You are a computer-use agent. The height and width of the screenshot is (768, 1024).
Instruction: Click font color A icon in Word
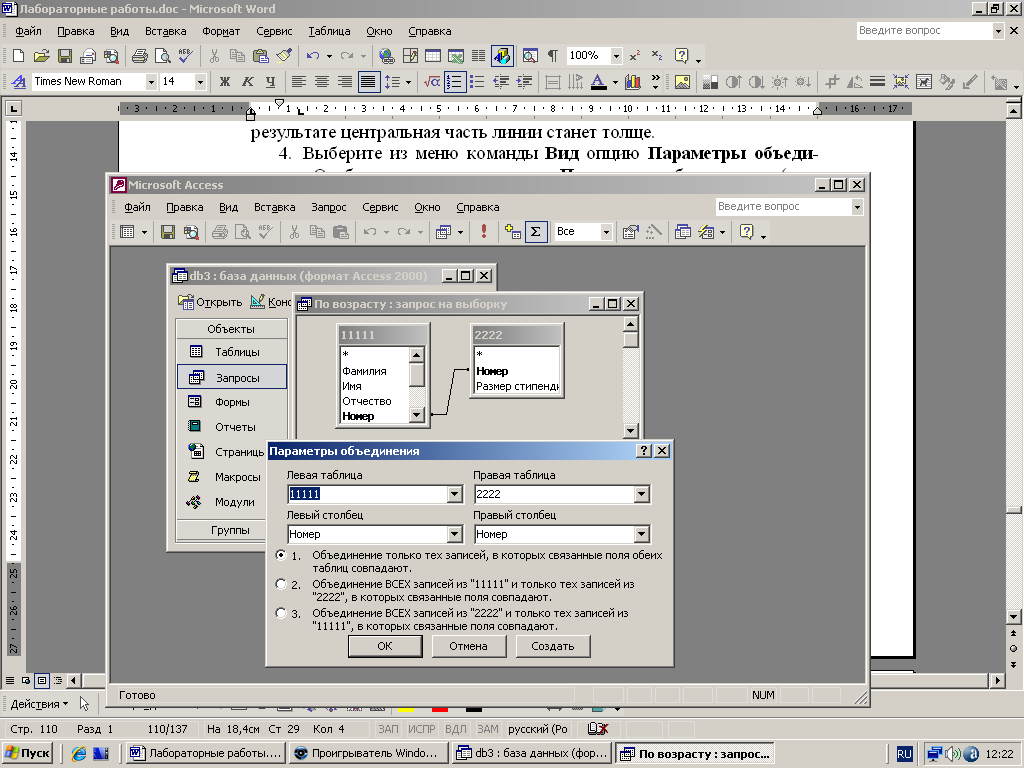tap(598, 82)
